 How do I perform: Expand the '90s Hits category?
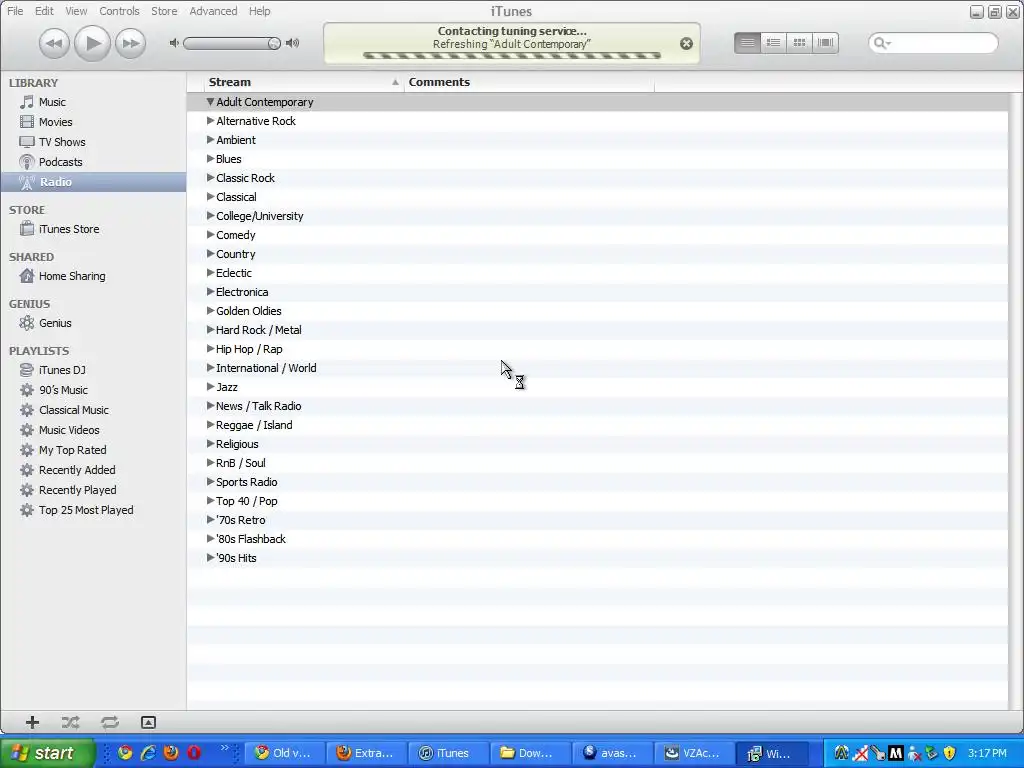[x=210, y=558]
